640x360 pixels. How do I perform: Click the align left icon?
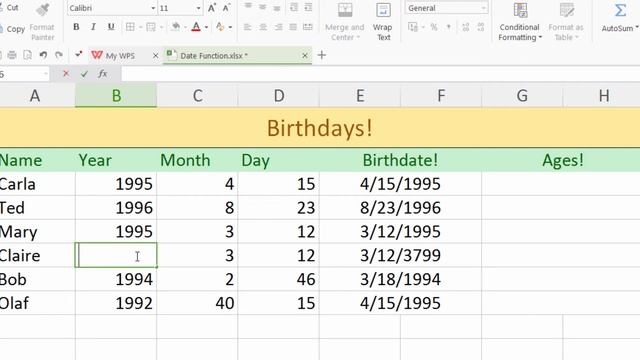[247, 27]
